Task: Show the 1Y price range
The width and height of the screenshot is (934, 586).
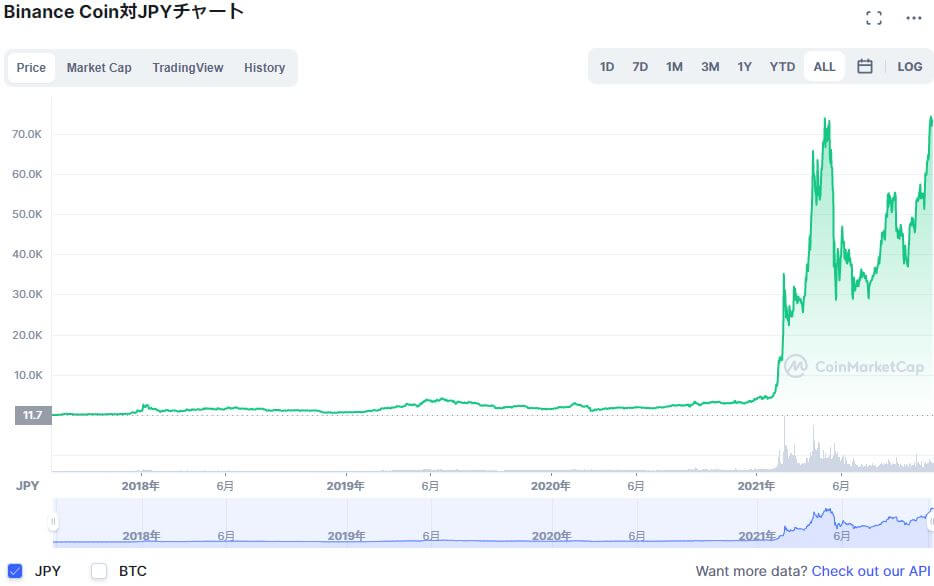Action: (x=745, y=67)
